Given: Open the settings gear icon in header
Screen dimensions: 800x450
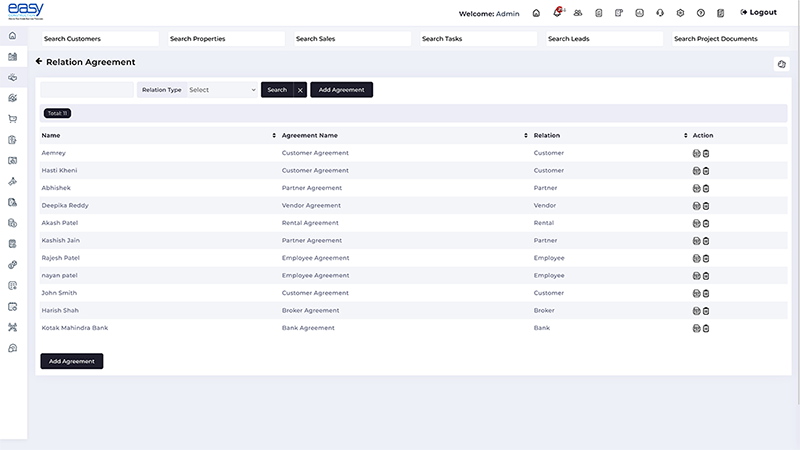Looking at the screenshot, I should click(680, 13).
